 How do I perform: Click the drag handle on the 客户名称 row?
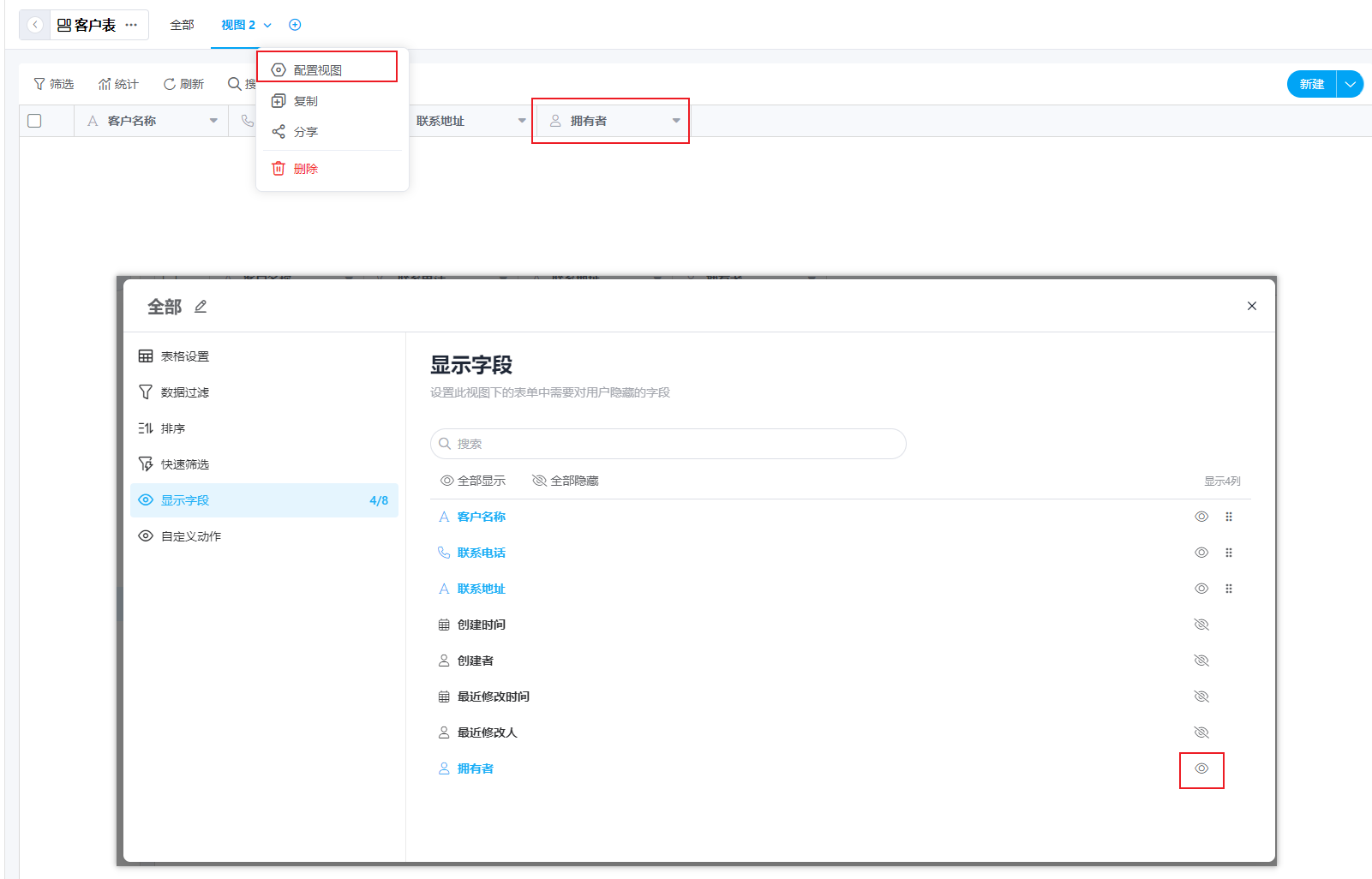coord(1229,517)
